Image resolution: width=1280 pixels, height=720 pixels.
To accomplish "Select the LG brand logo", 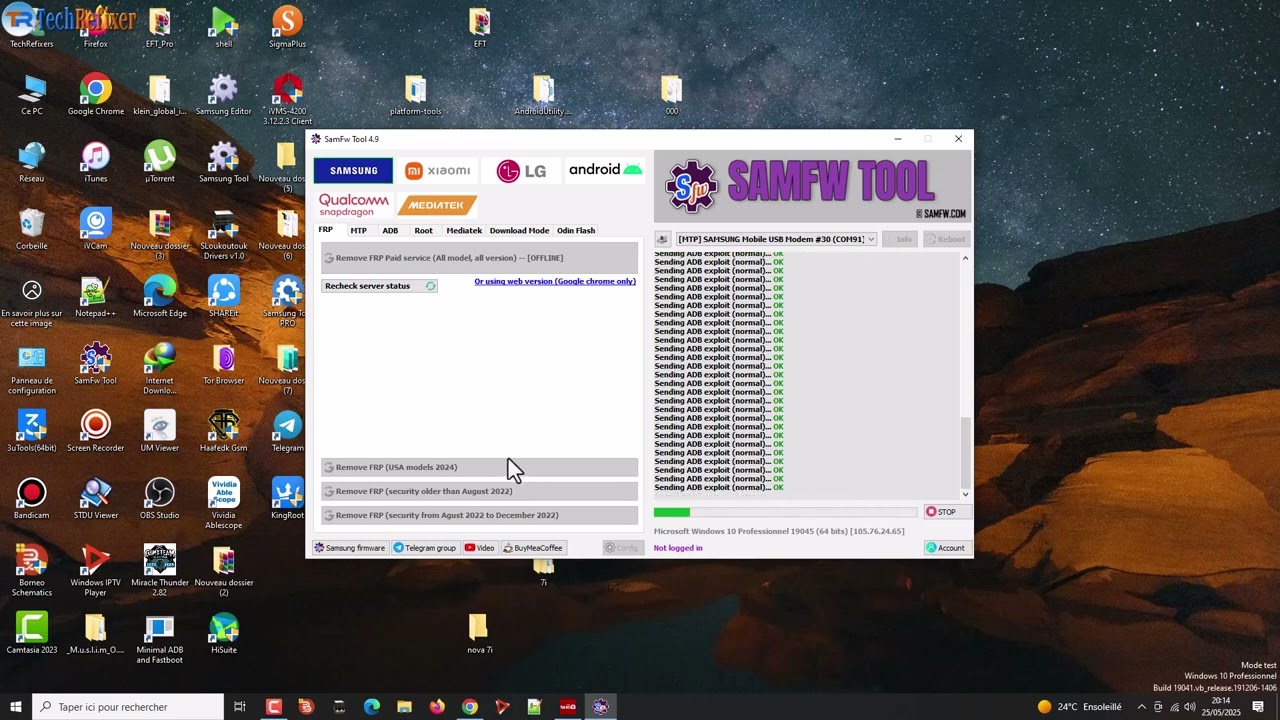I will pos(521,170).
